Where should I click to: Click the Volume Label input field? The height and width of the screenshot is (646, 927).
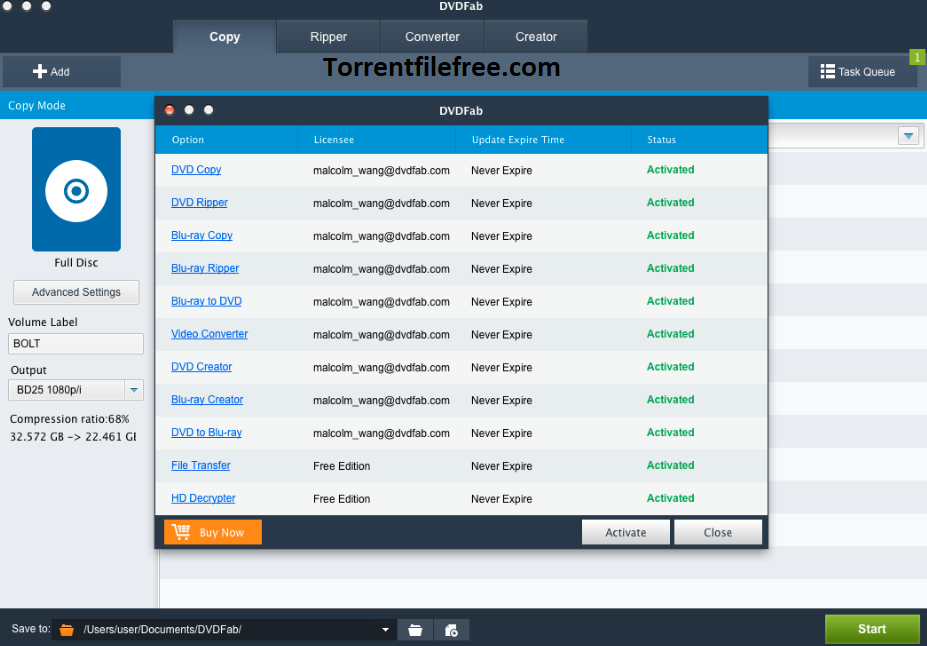pos(76,344)
